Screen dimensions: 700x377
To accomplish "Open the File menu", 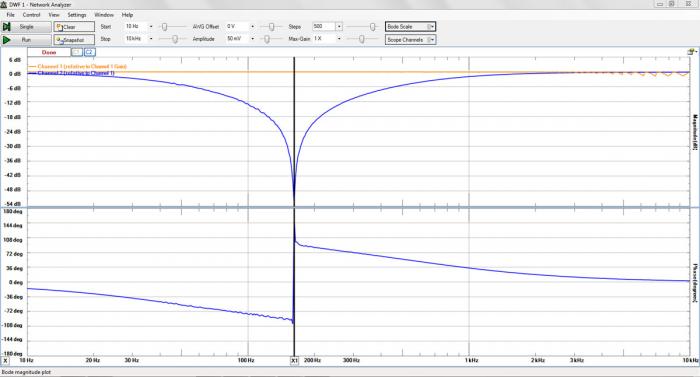I will pyautogui.click(x=11, y=15).
